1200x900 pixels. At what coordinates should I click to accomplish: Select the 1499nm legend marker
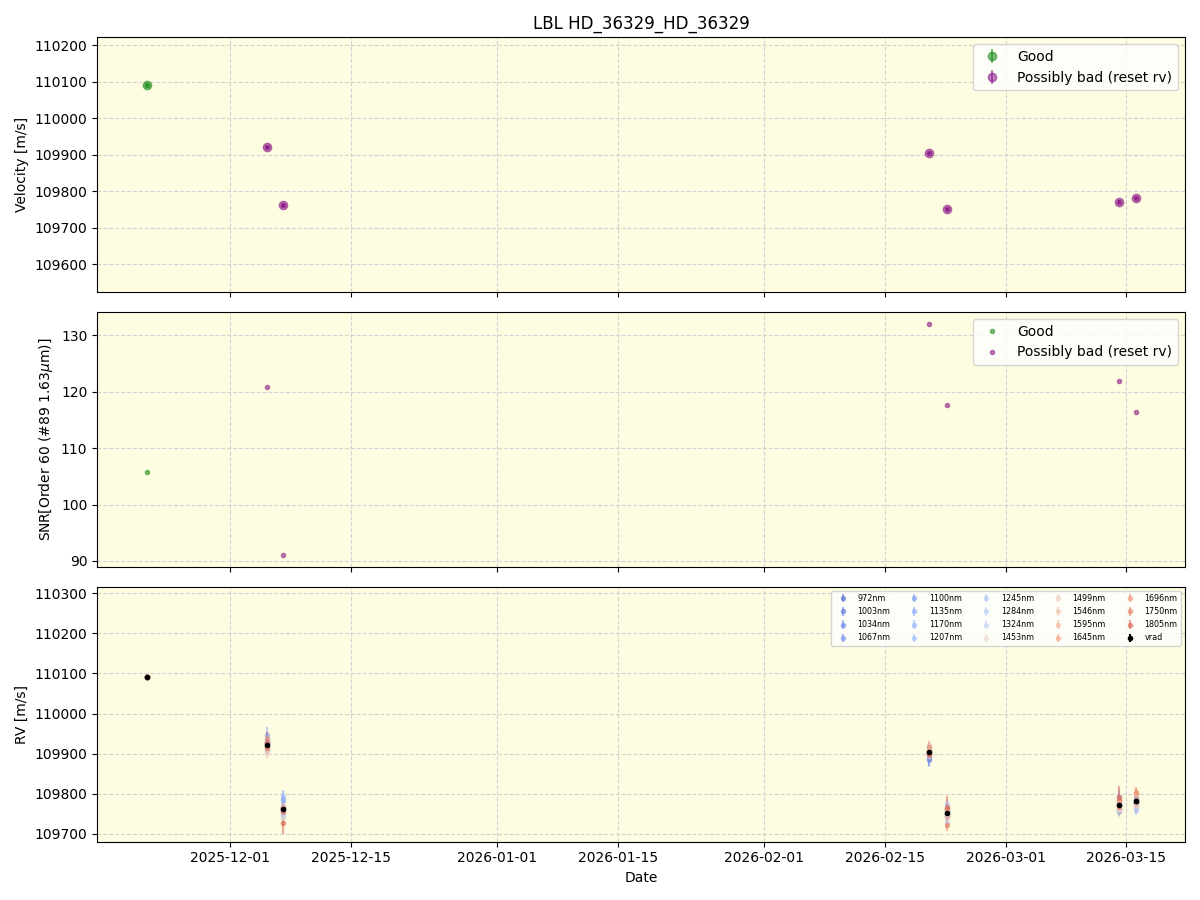(x=1057, y=598)
